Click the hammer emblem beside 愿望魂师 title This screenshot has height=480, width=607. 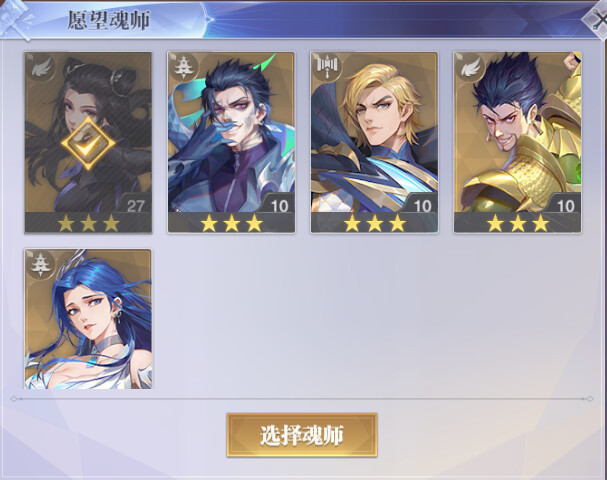(x=17, y=20)
